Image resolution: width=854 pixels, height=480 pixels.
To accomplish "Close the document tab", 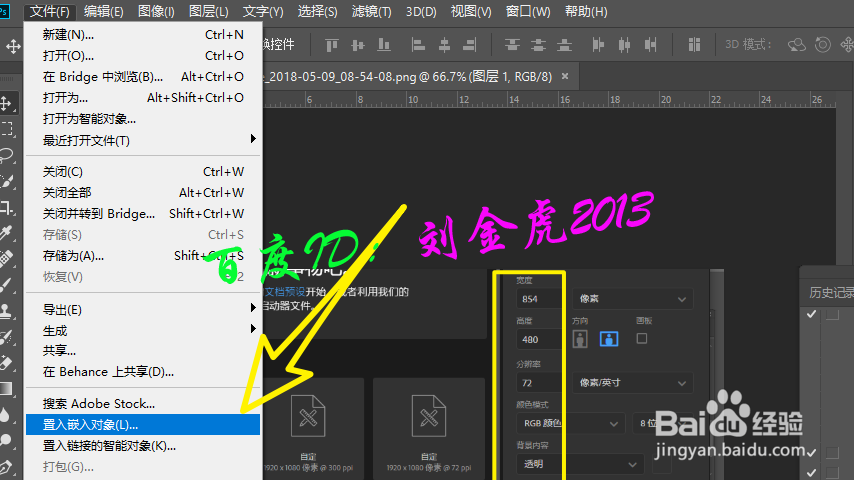I will (x=565, y=76).
